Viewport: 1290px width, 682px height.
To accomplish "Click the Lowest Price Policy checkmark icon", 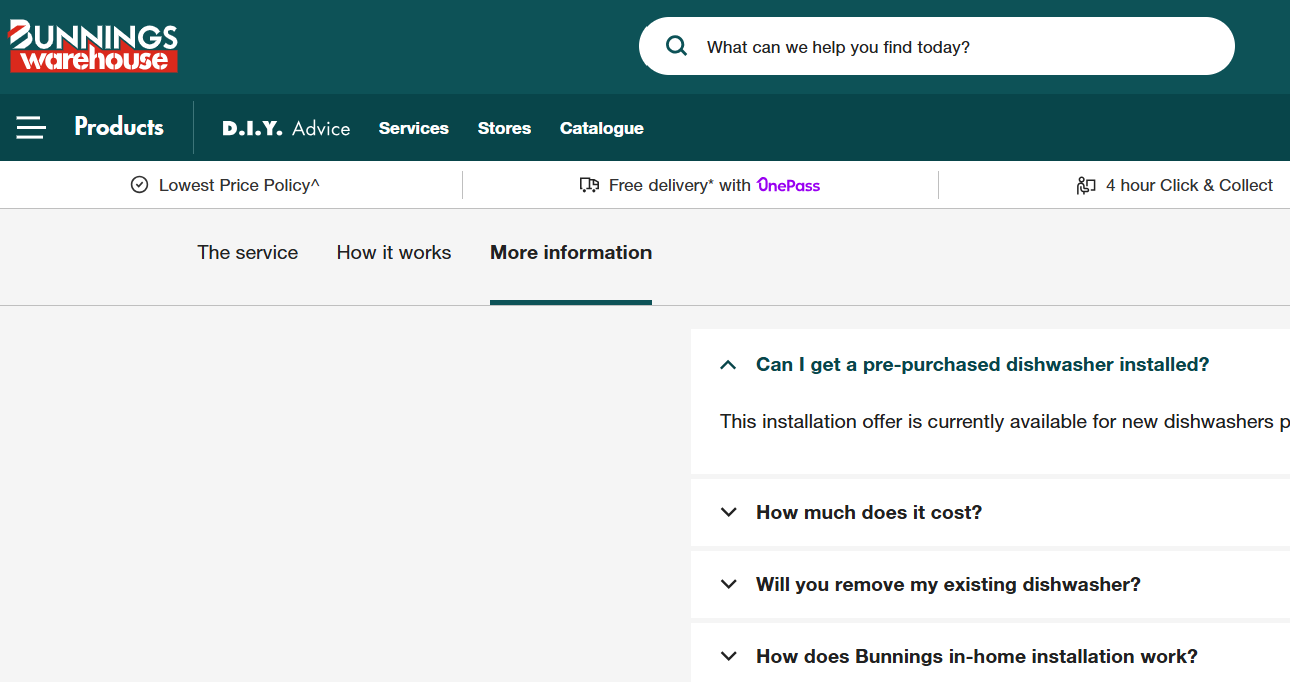I will point(139,185).
